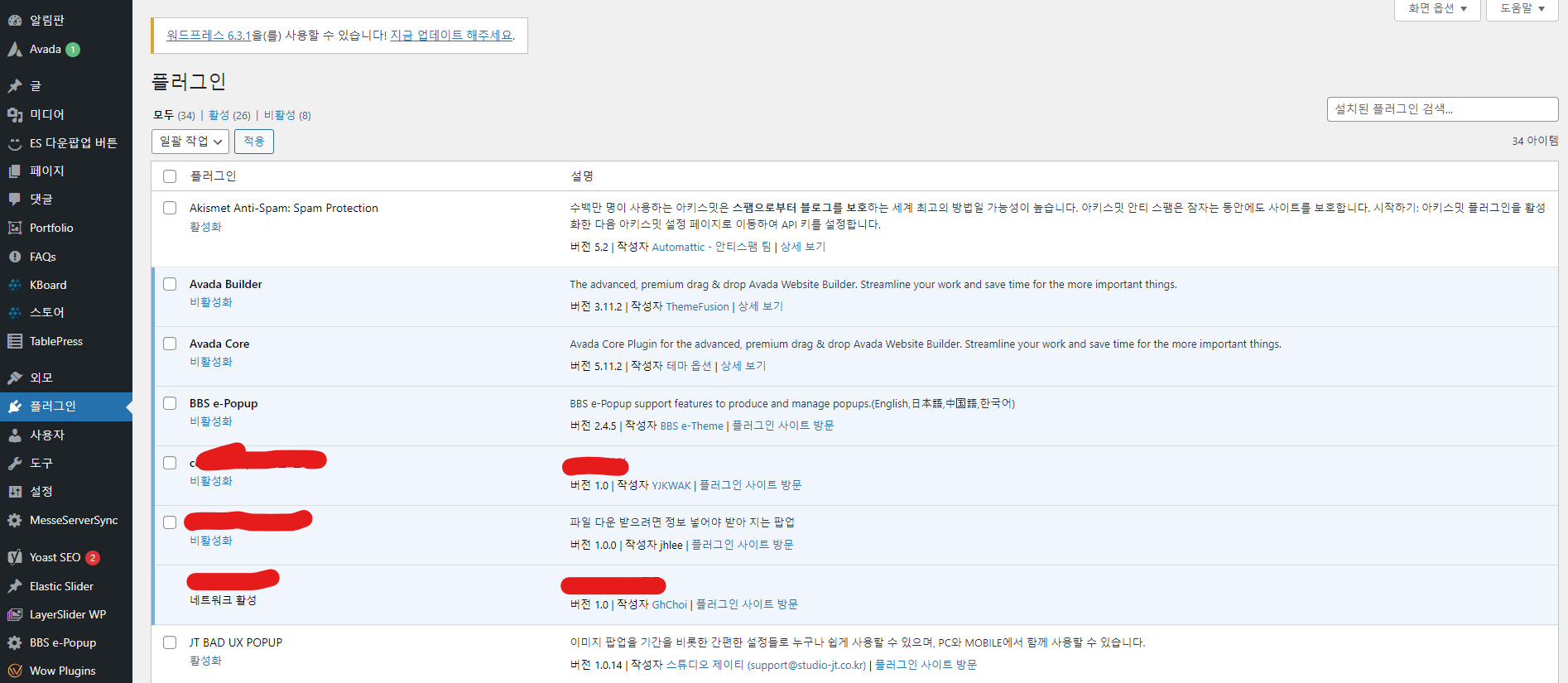This screenshot has width=1568, height=683.
Task: Click the 스튜디오 제이티 author link
Action: click(766, 665)
